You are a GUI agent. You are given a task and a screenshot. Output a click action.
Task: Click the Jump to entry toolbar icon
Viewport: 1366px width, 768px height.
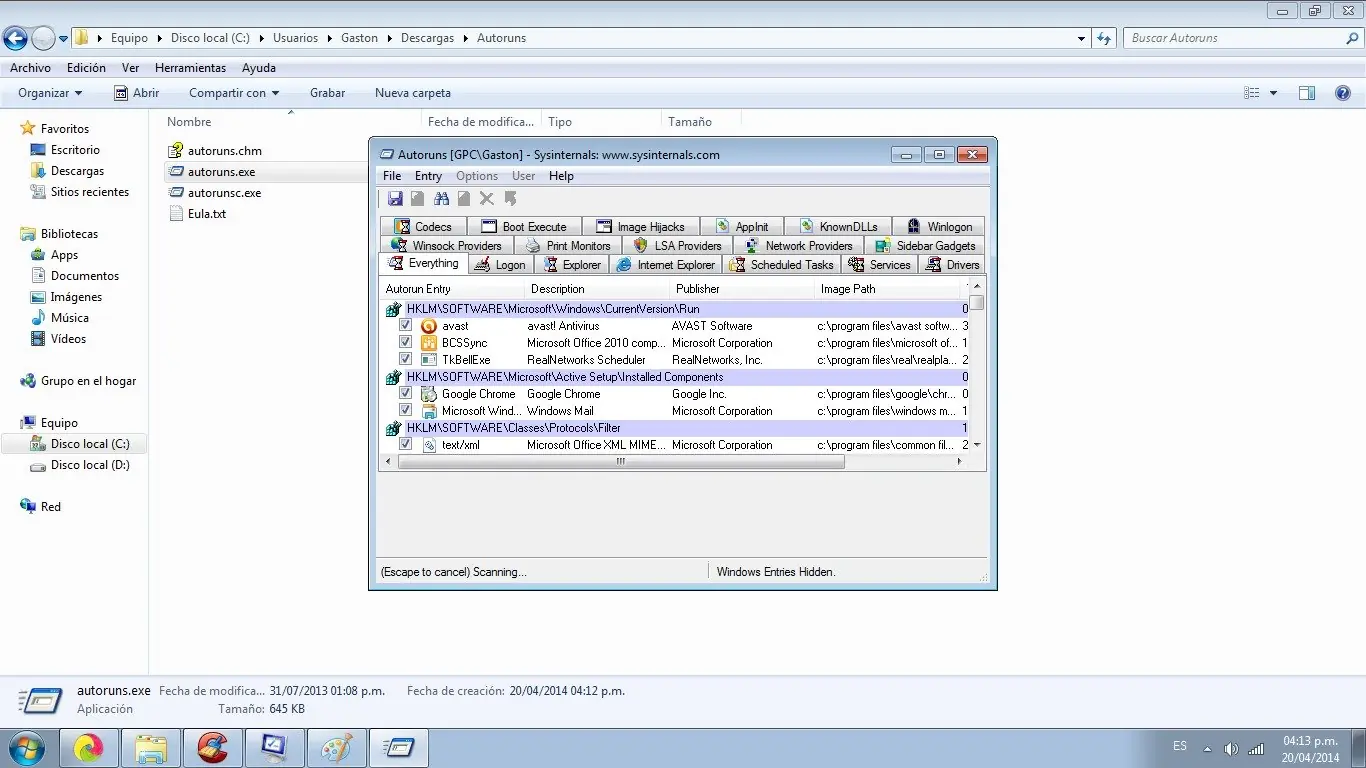pos(510,199)
